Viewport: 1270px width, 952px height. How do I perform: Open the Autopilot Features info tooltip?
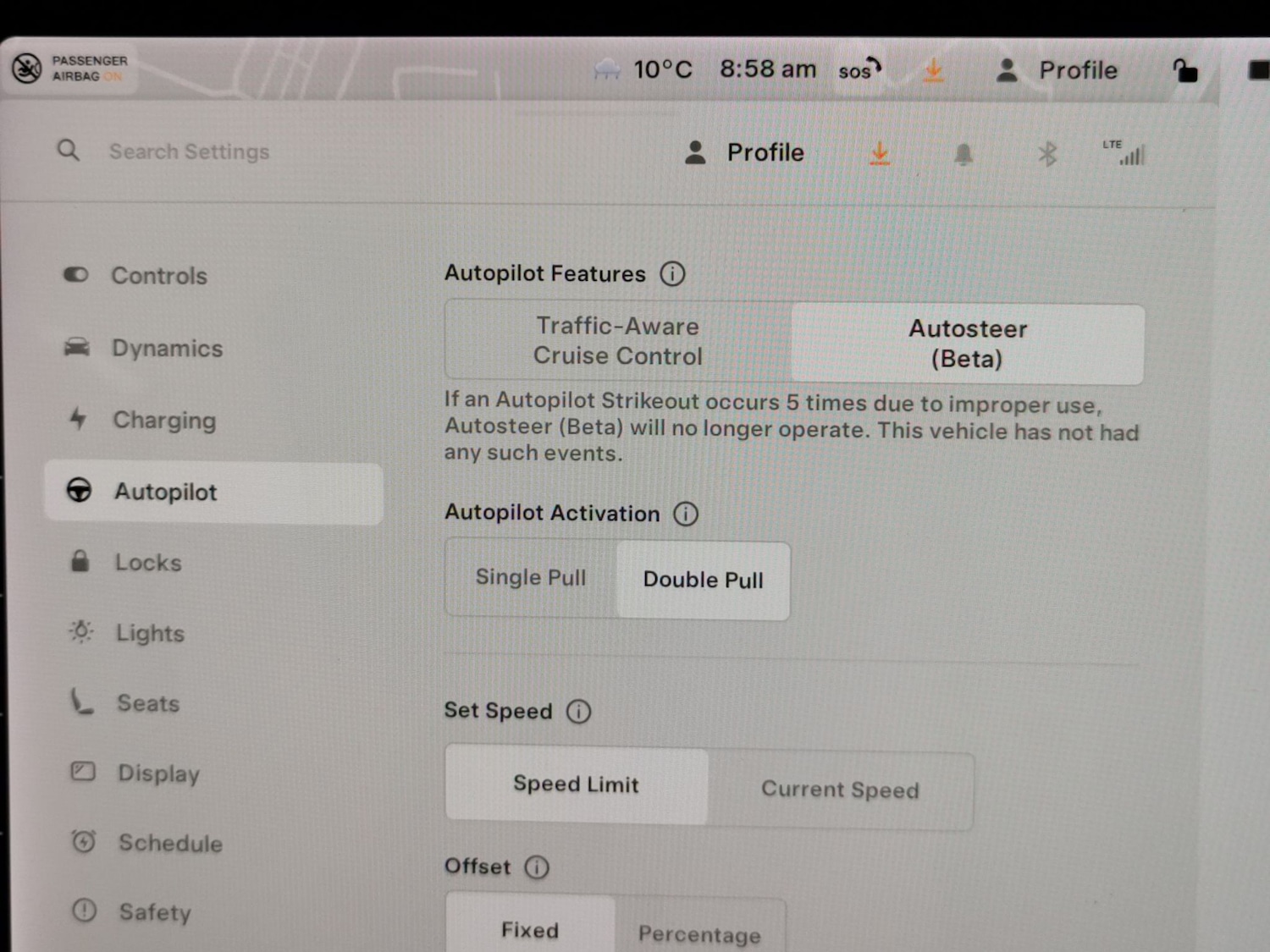[673, 273]
